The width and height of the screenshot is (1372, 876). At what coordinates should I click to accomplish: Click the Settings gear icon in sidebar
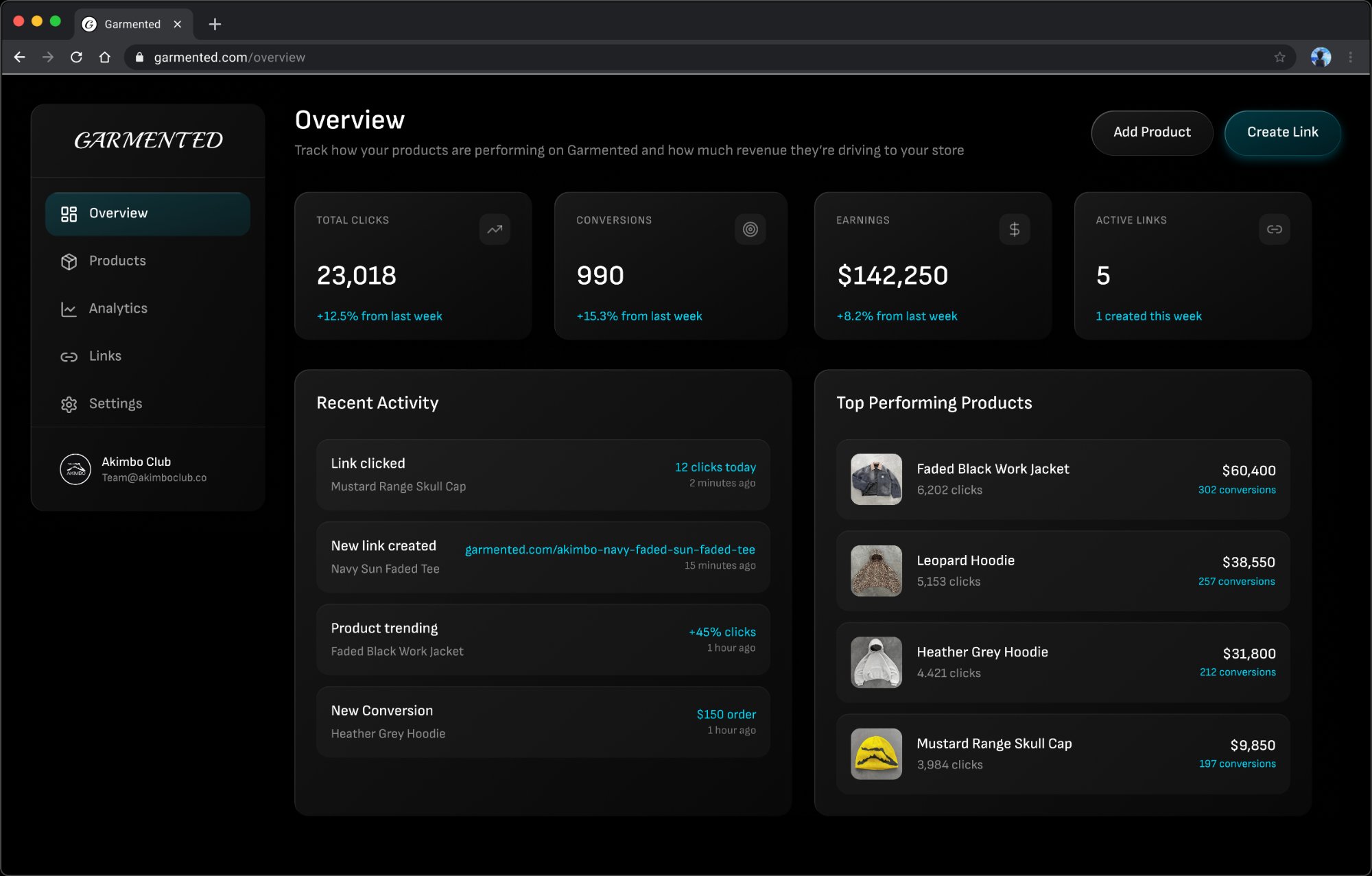tap(69, 405)
